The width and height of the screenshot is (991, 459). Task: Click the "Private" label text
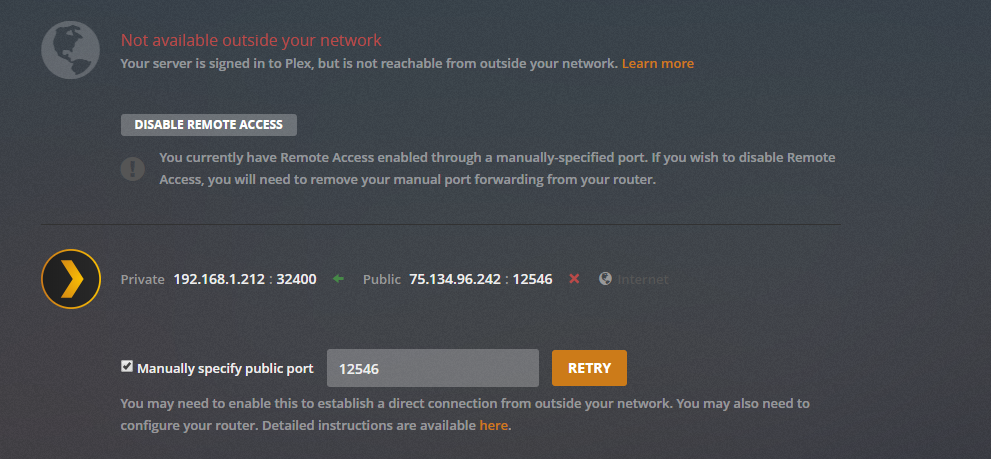[x=142, y=279]
